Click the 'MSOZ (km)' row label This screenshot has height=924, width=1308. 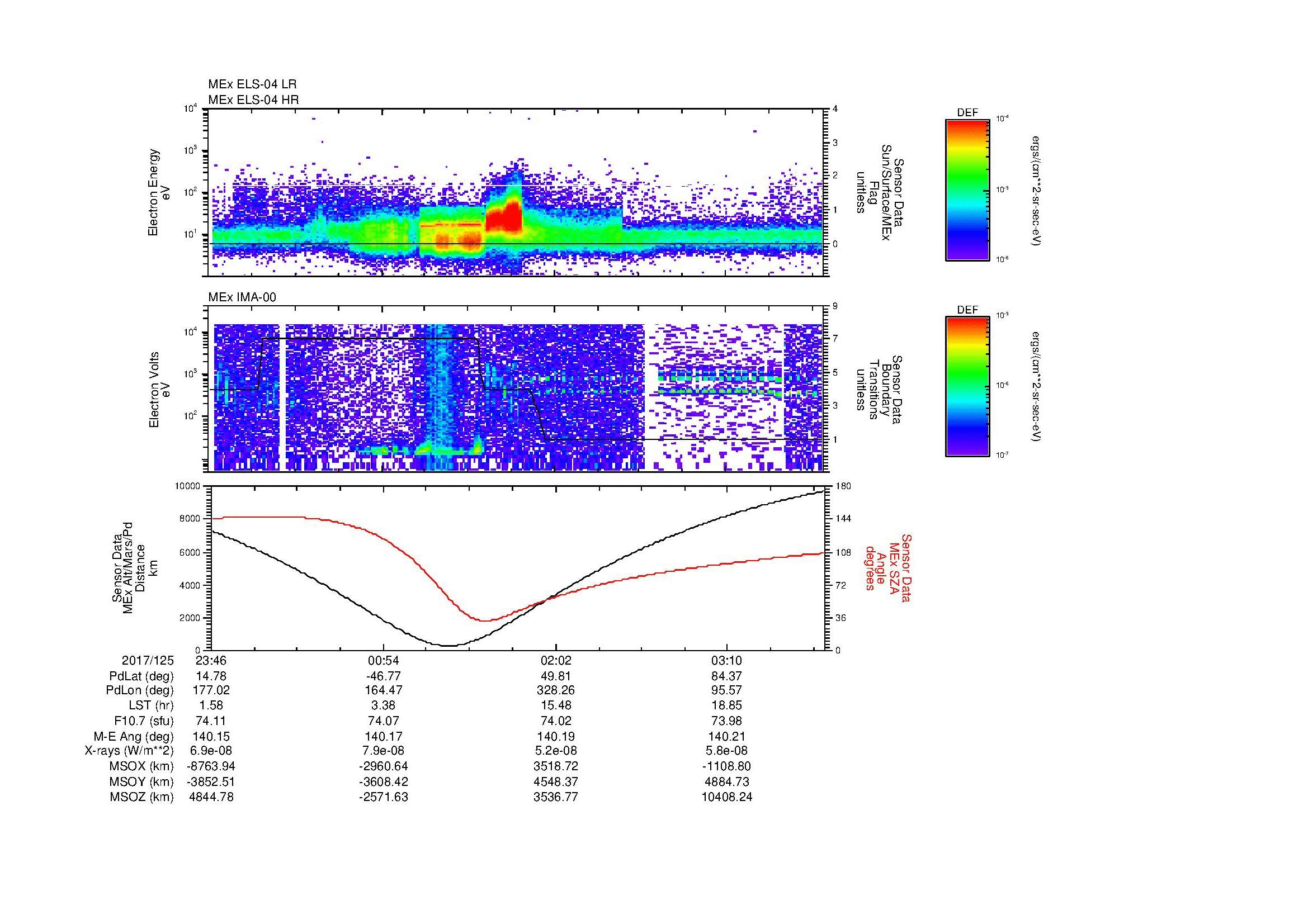tap(141, 797)
